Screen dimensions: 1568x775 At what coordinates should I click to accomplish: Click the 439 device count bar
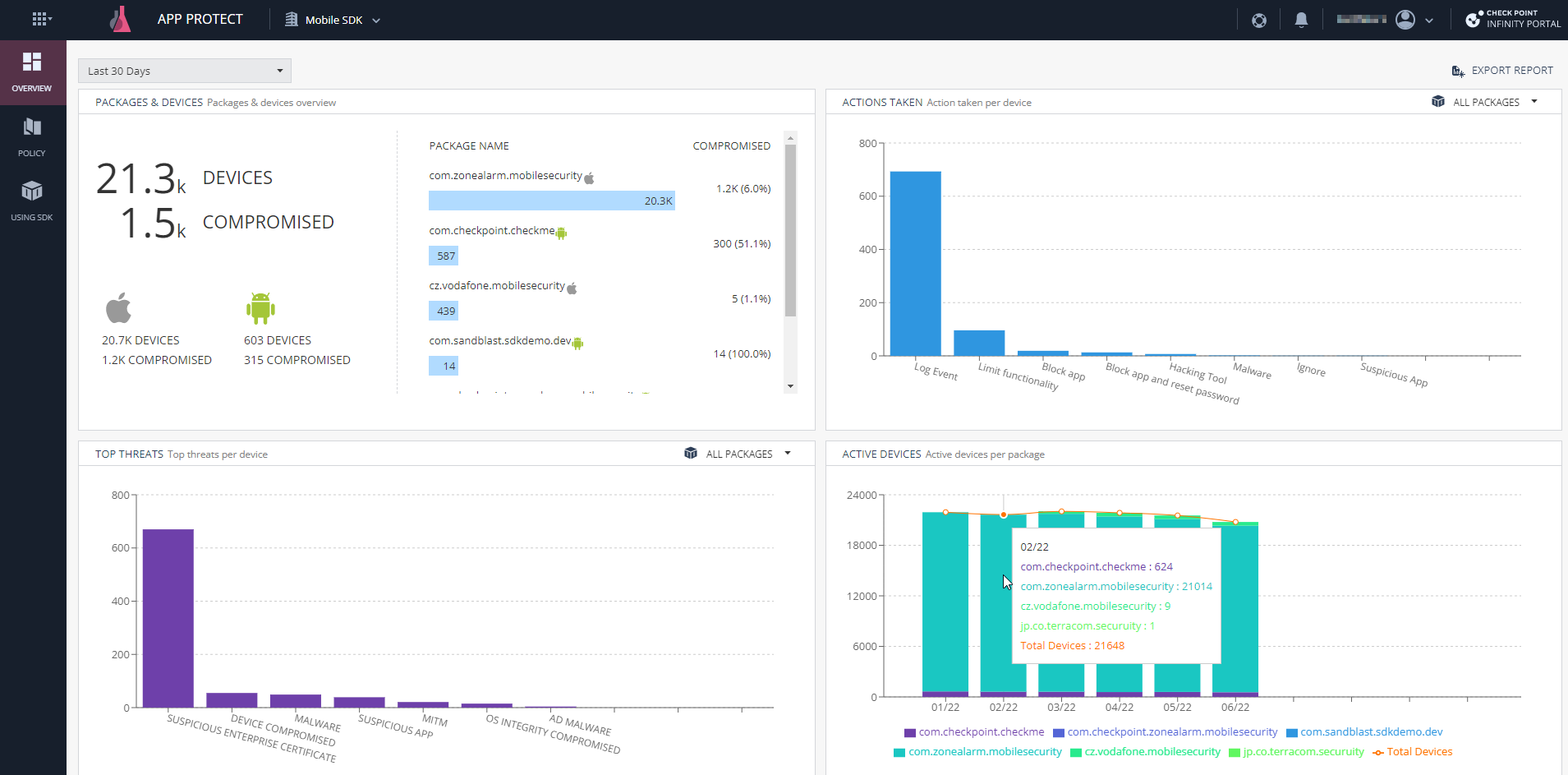click(444, 311)
